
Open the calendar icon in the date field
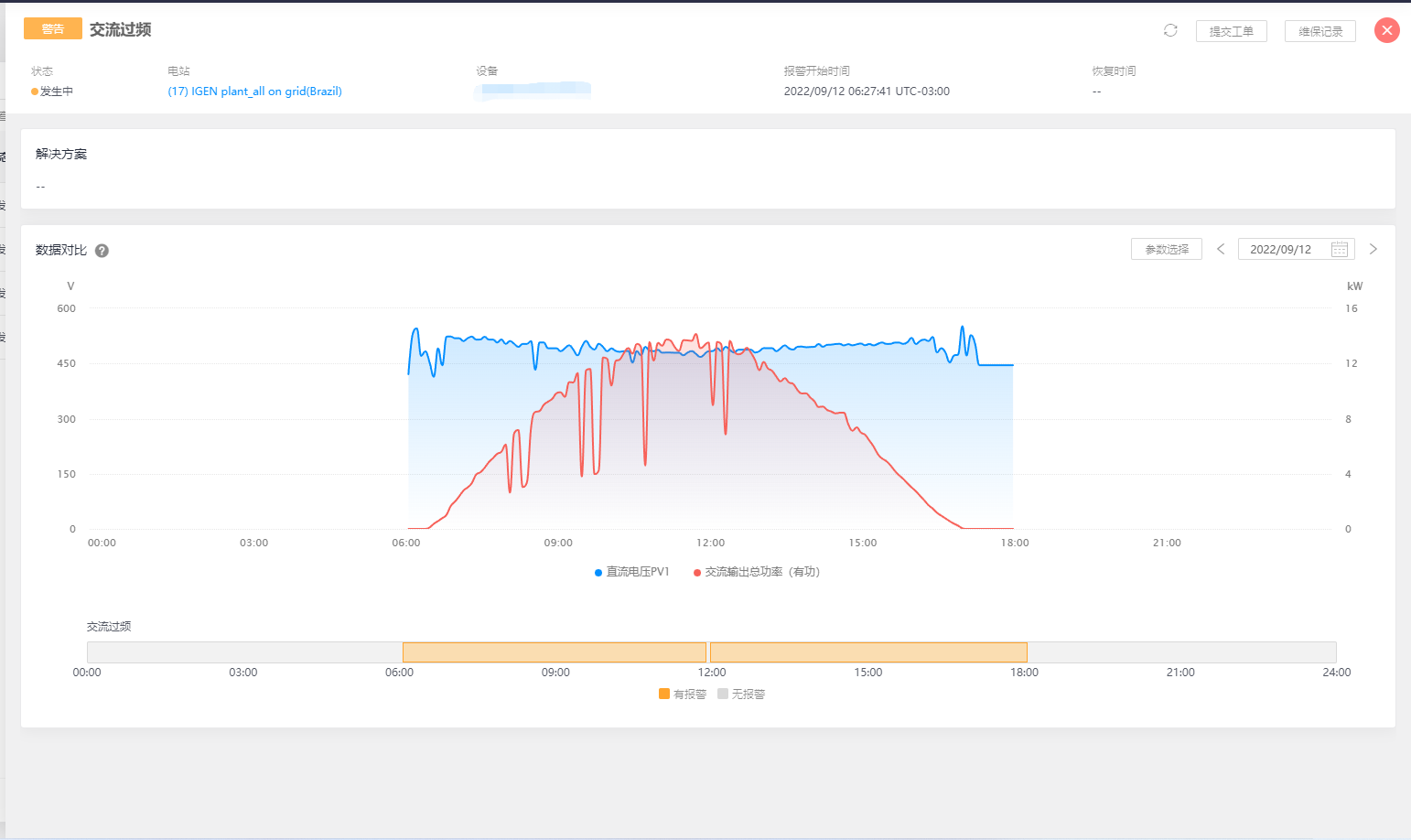pos(1339,249)
